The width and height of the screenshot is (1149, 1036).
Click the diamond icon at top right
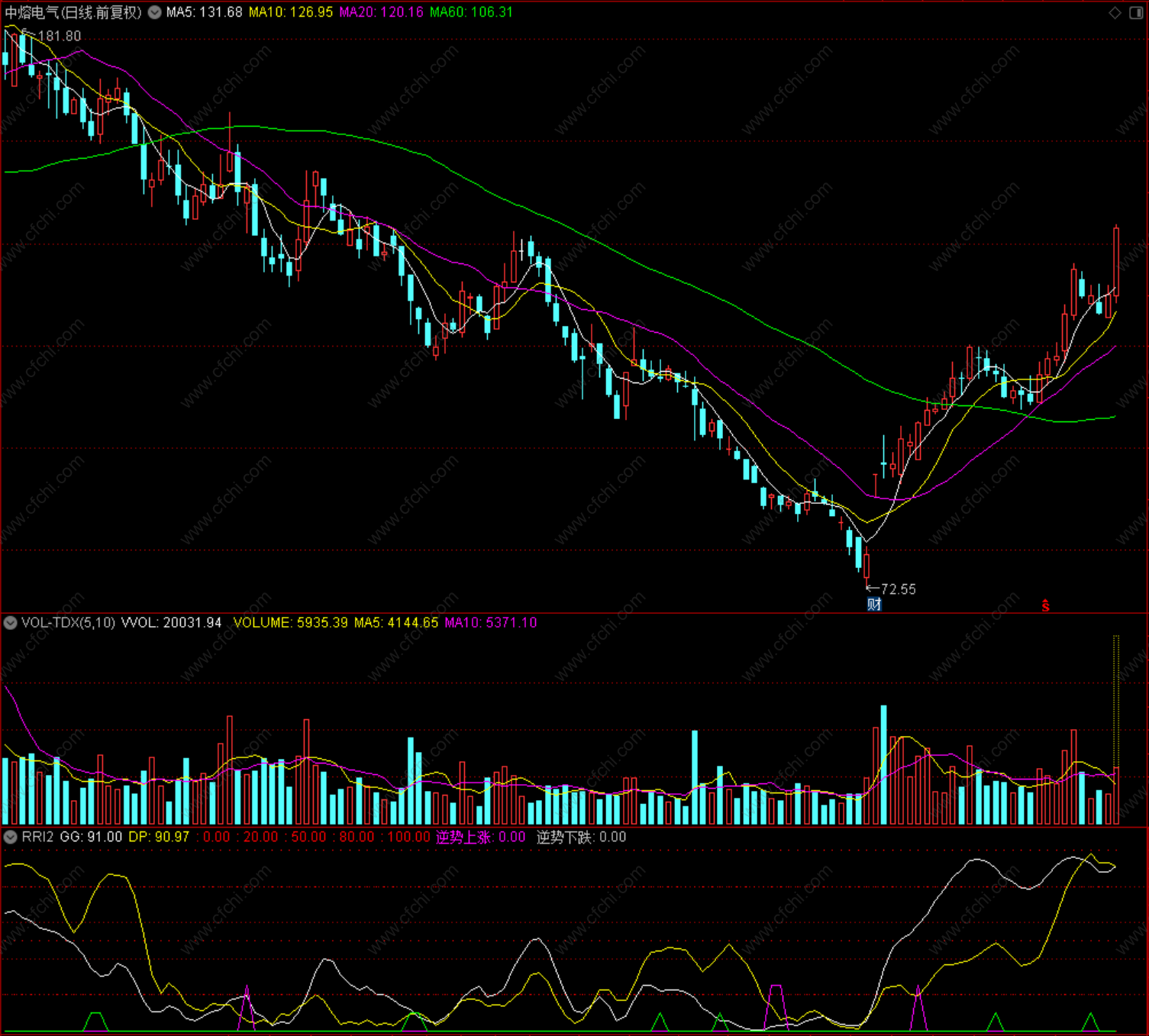pyautogui.click(x=1115, y=12)
